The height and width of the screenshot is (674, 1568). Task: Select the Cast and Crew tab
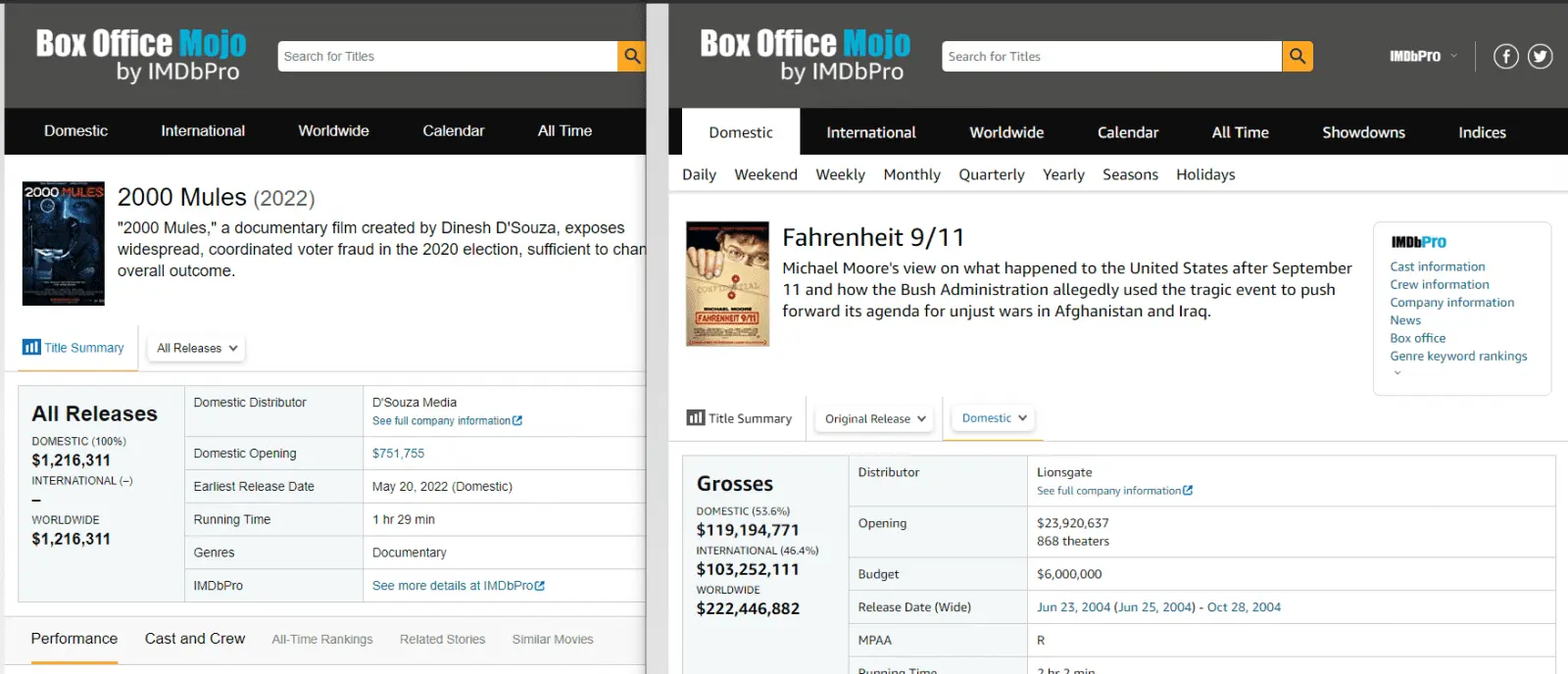click(195, 639)
